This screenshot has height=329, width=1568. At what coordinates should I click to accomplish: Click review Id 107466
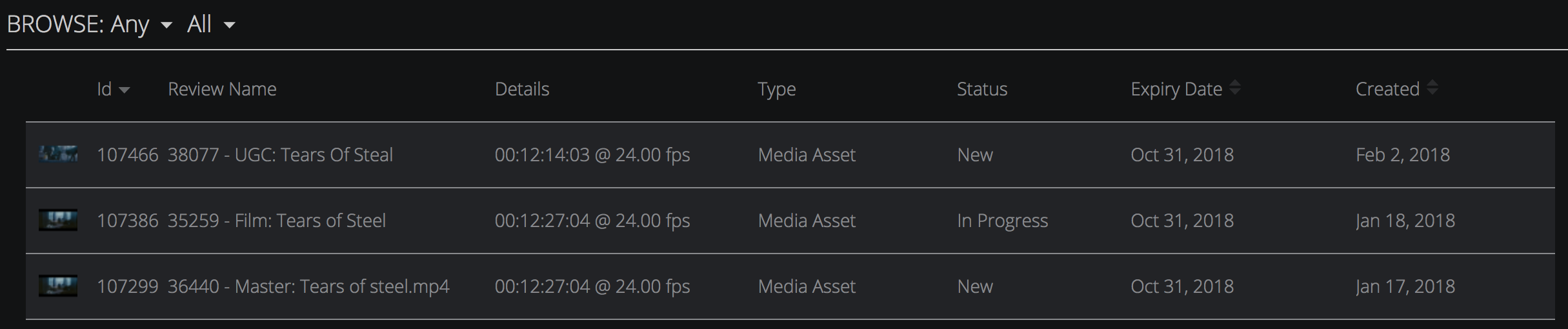[127, 155]
